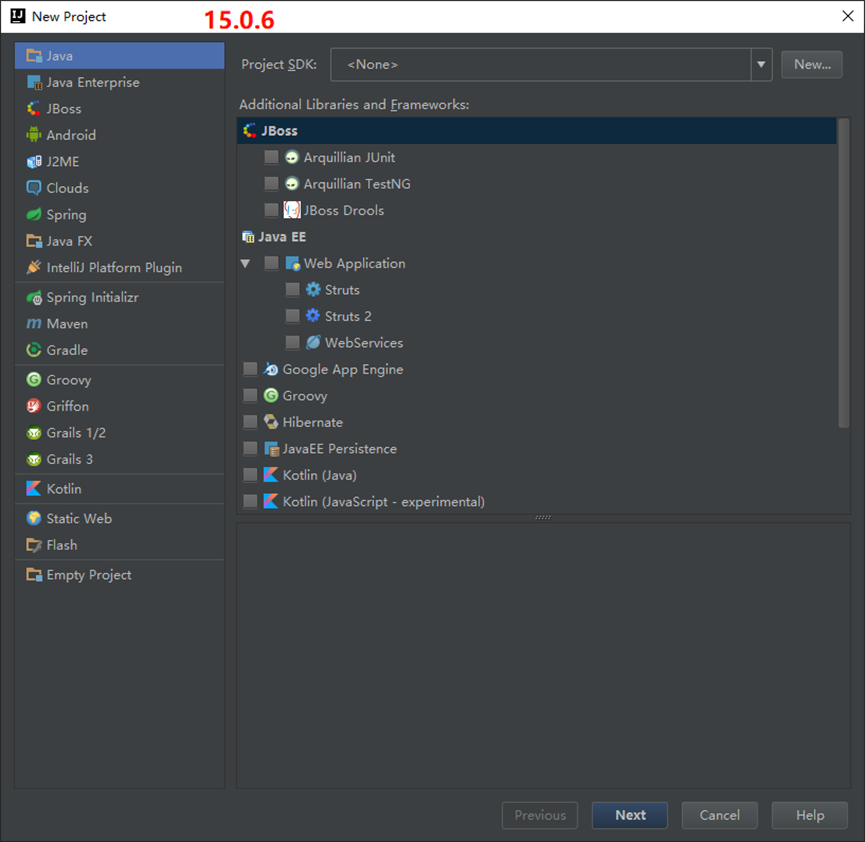Enable the JavaEE Persistence checkbox

[x=250, y=449]
